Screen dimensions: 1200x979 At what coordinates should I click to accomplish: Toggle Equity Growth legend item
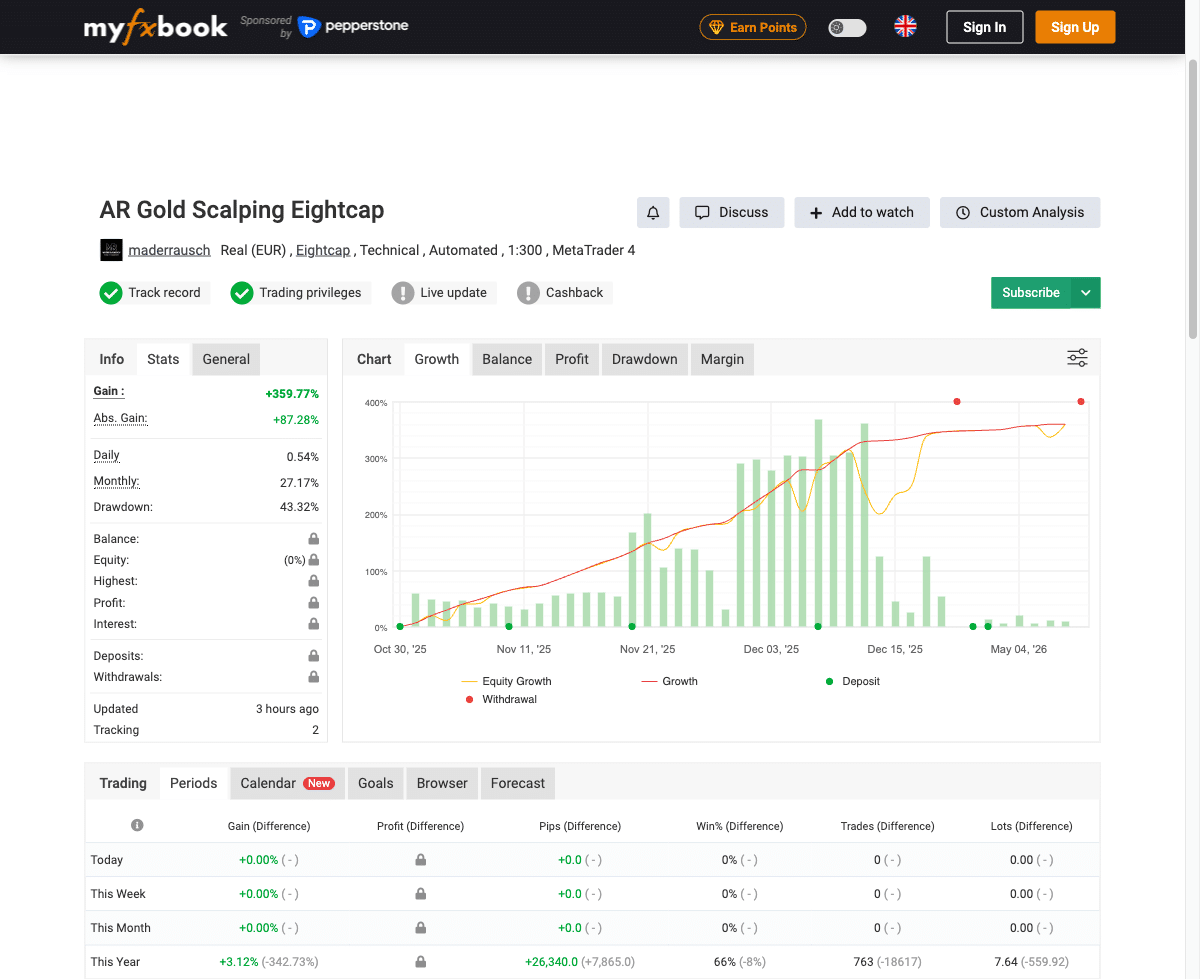click(506, 681)
